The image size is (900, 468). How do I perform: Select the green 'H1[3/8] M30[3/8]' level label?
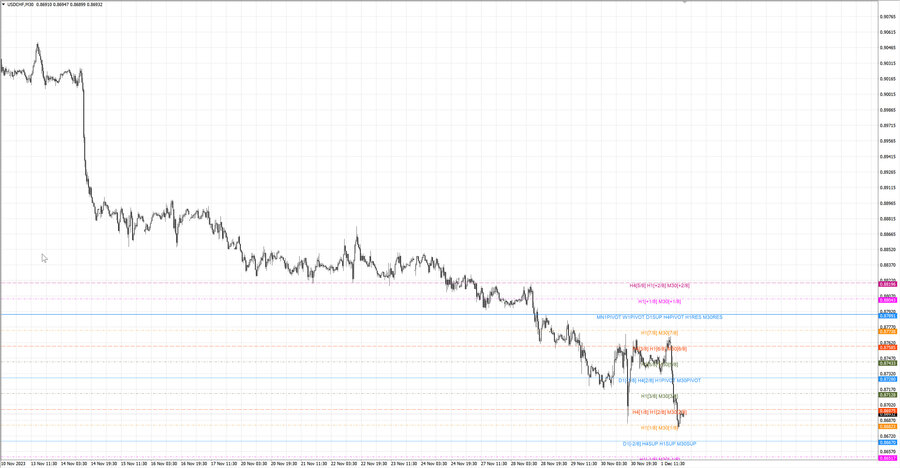(659, 396)
